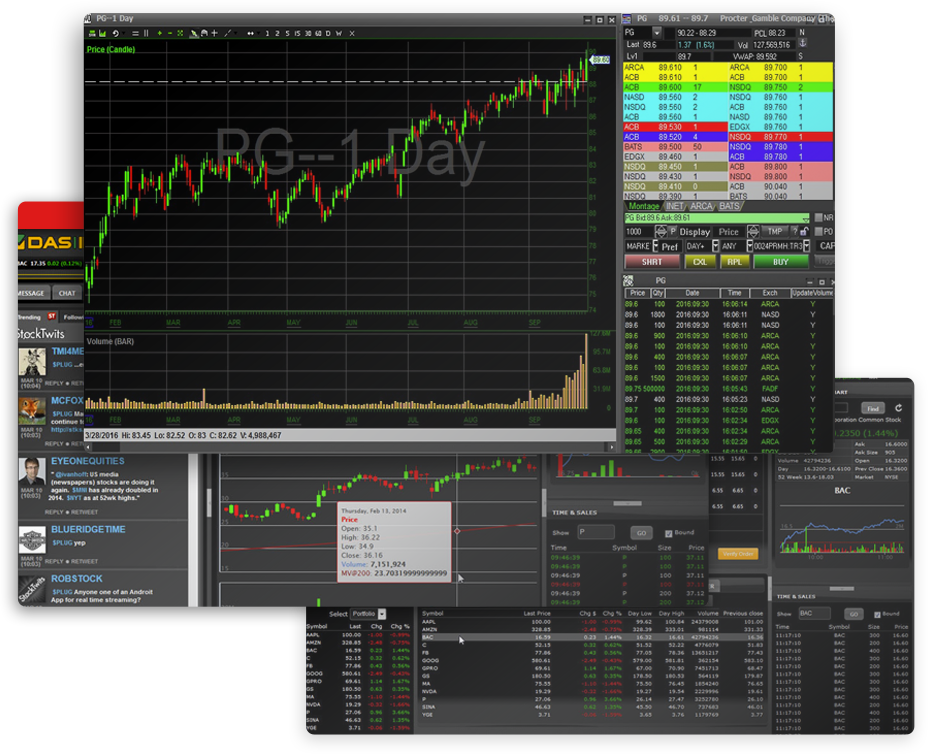Screen dimensions: 928x754
Task: Click the TMP button
Action: click(775, 231)
